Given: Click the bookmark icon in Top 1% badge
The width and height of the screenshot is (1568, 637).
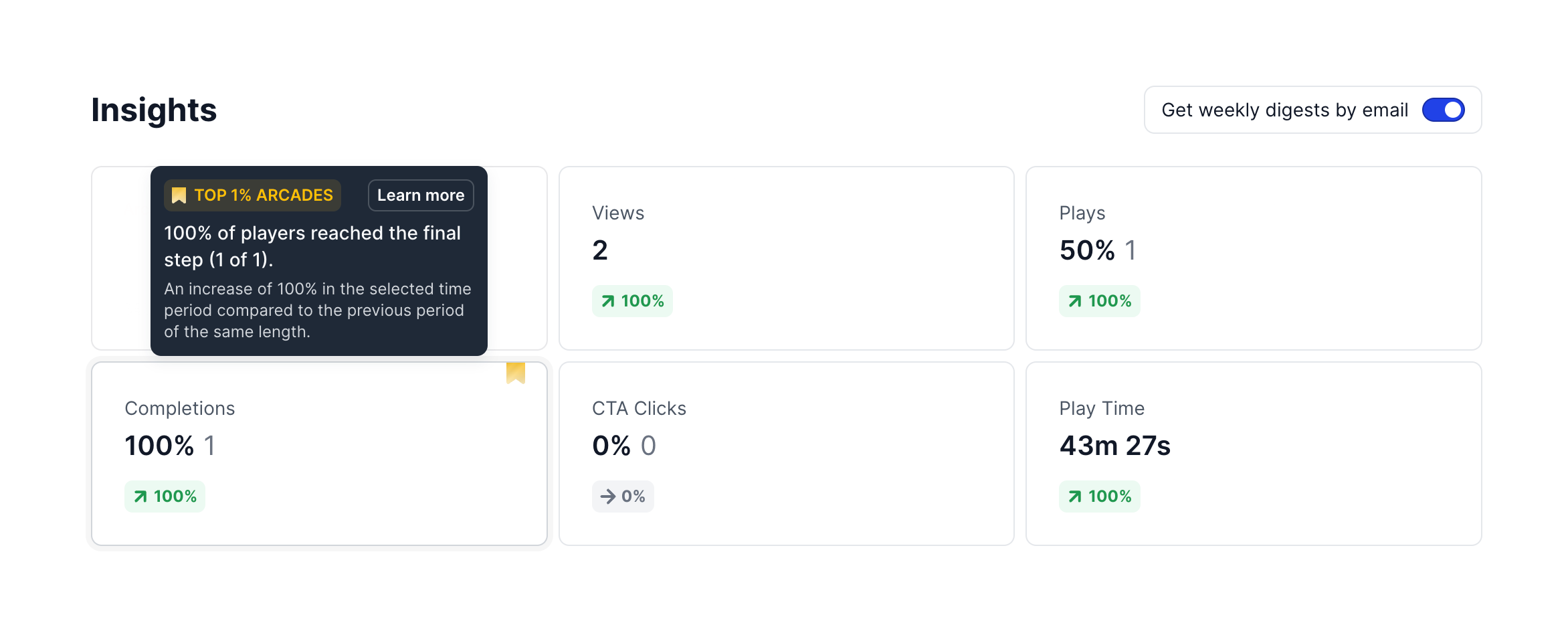Looking at the screenshot, I should pyautogui.click(x=179, y=195).
